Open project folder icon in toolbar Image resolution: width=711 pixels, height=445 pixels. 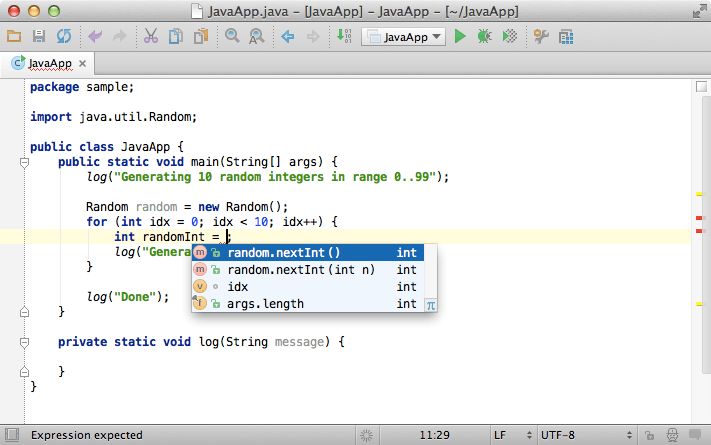point(14,36)
